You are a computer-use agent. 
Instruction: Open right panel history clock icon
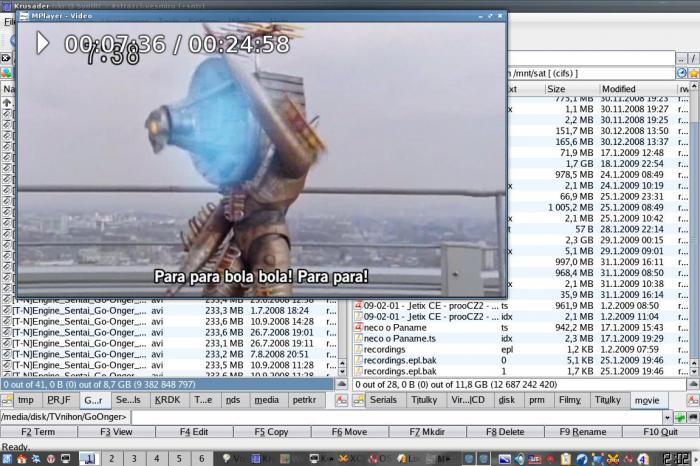click(682, 73)
